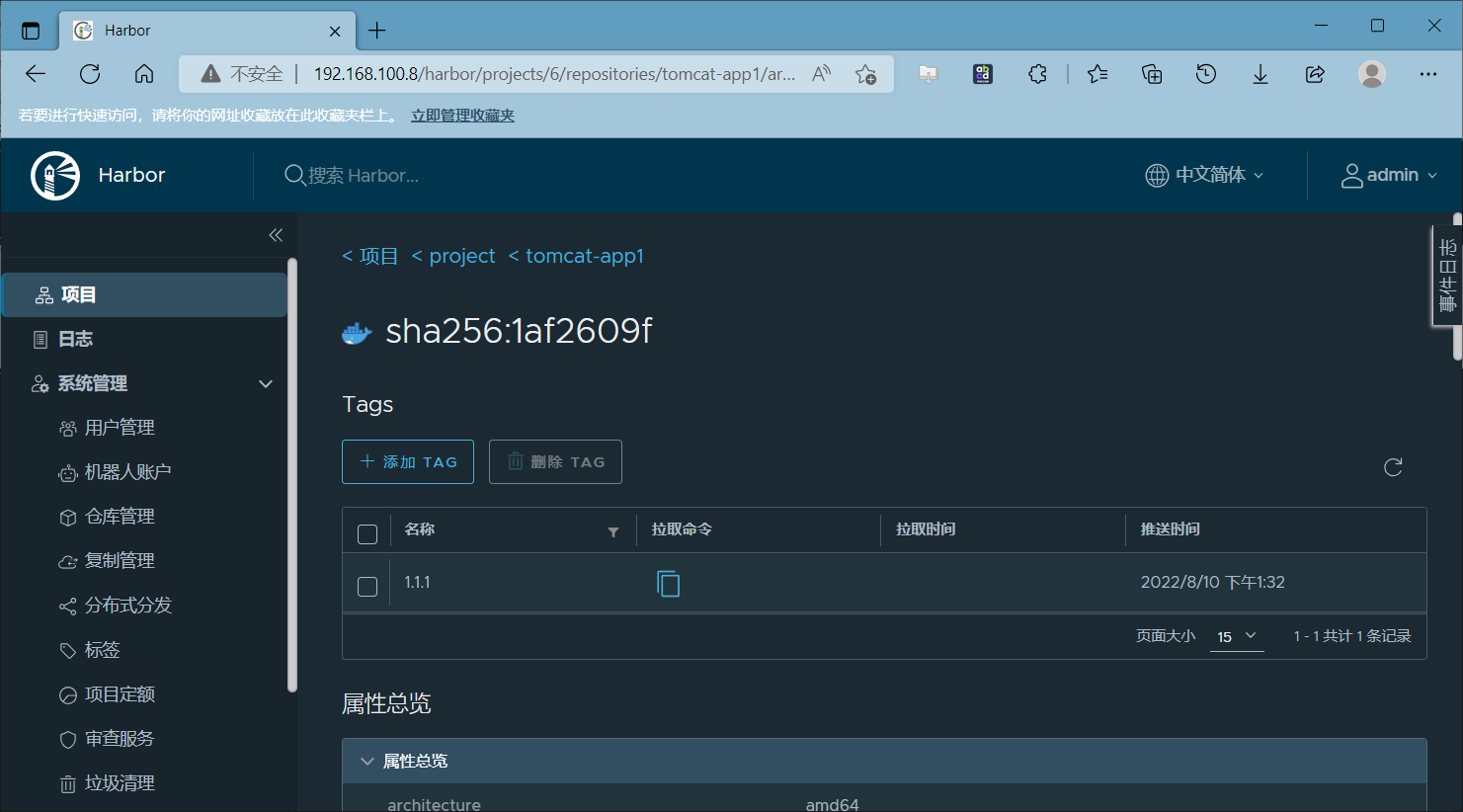Open the browser profile avatar
This screenshot has height=812, width=1463.
(1372, 74)
